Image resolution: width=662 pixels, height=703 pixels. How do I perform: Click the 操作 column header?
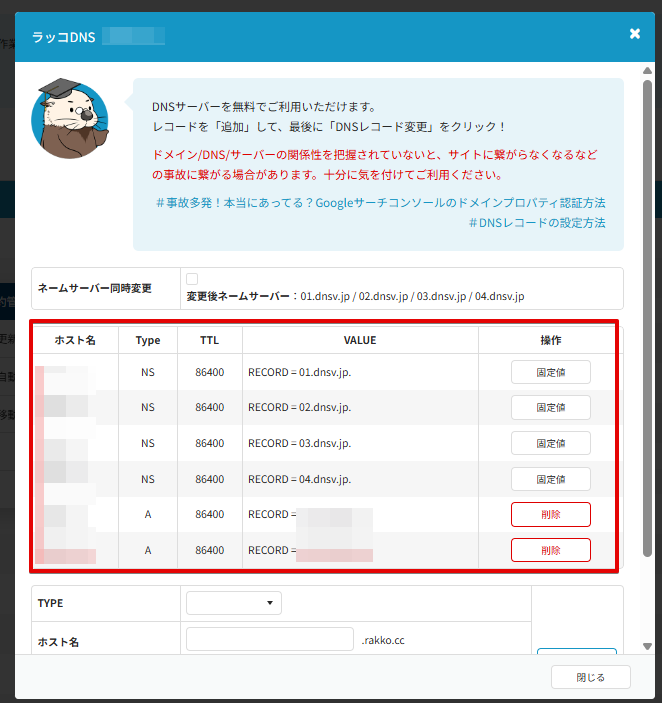[x=551, y=340]
